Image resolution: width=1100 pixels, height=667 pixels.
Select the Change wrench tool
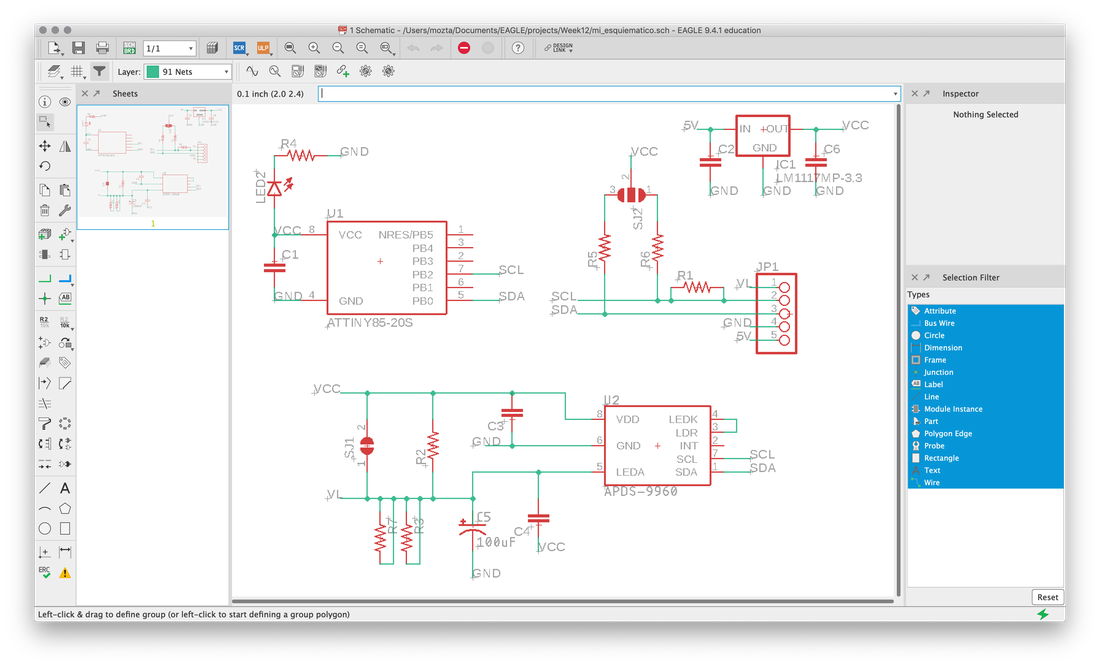65,210
